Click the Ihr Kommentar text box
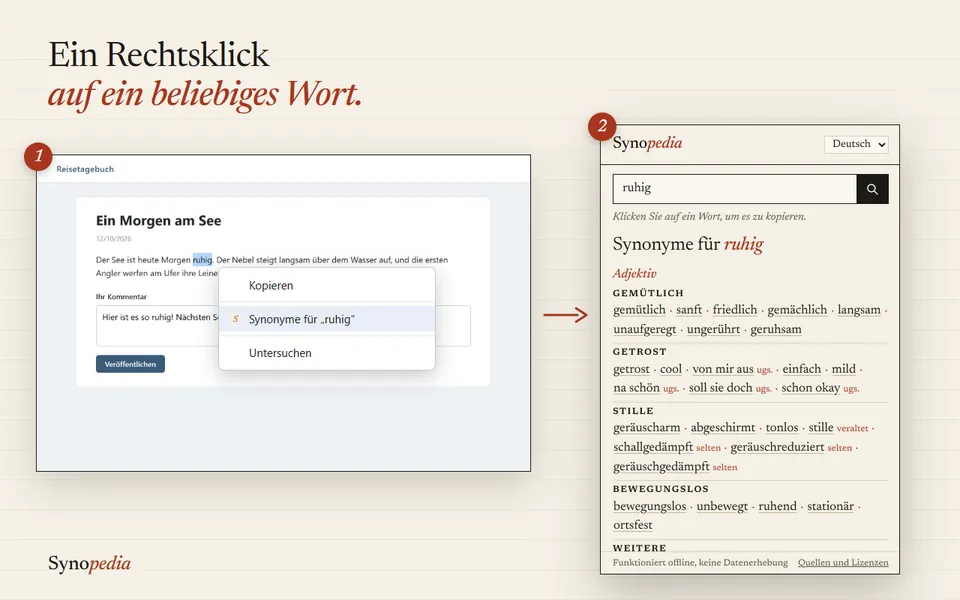 (283, 326)
